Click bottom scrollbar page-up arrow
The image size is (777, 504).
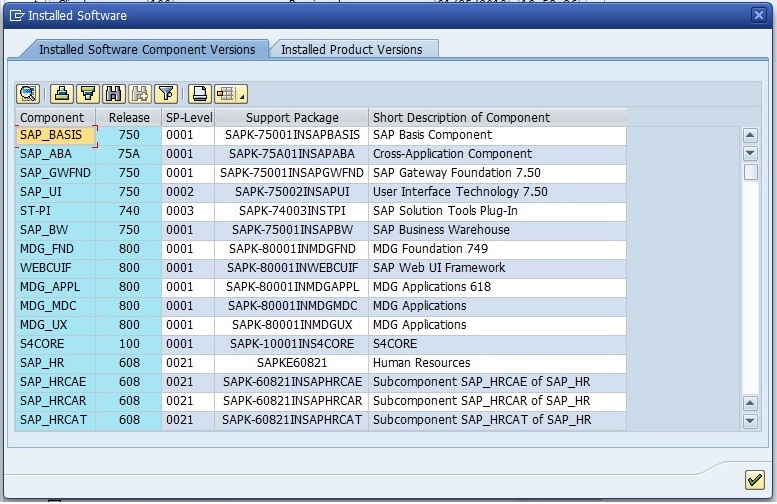coord(750,403)
